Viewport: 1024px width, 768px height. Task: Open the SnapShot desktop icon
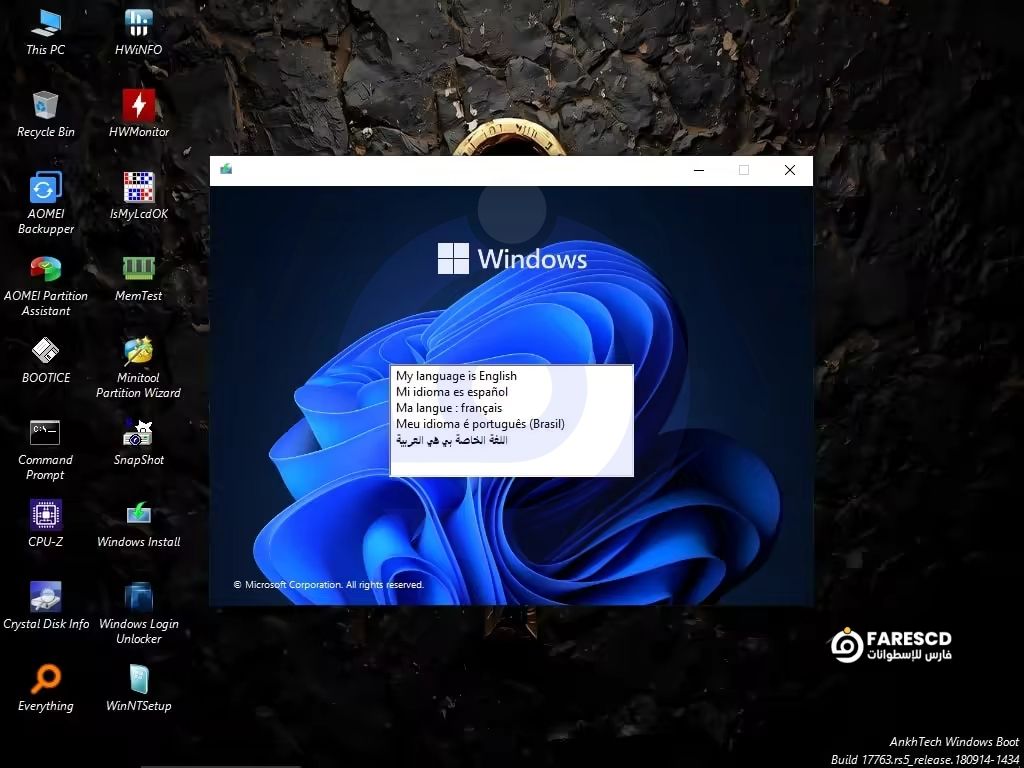click(x=138, y=433)
